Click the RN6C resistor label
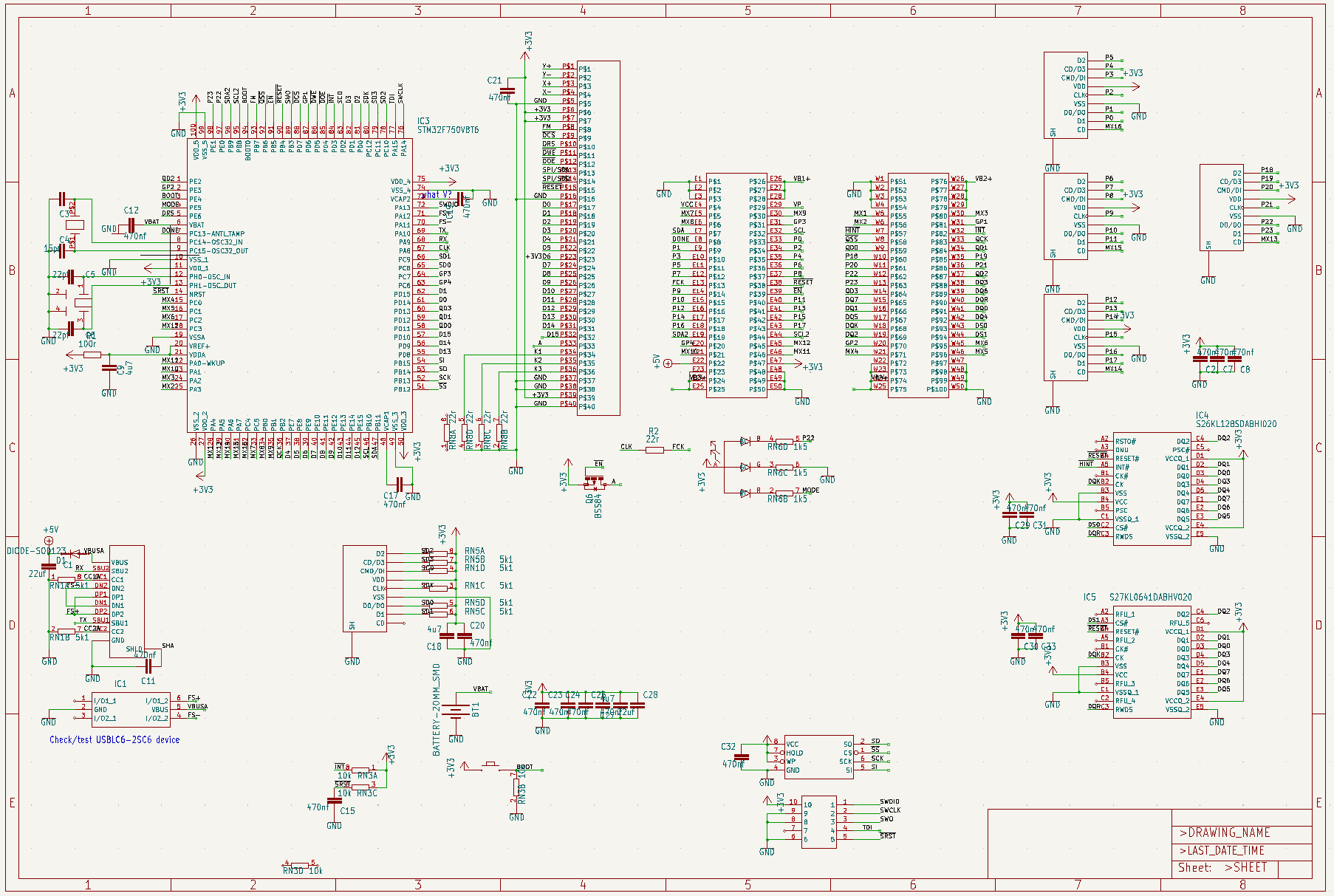This screenshot has height=896, width=1334. [x=777, y=473]
